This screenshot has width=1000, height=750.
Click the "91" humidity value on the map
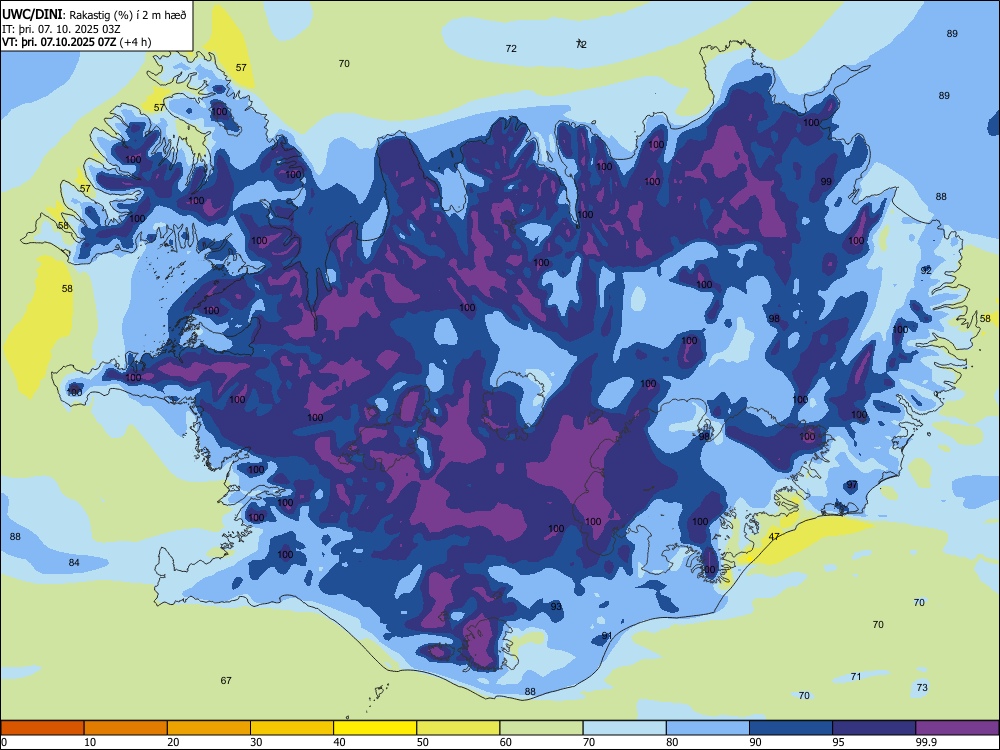coord(607,635)
